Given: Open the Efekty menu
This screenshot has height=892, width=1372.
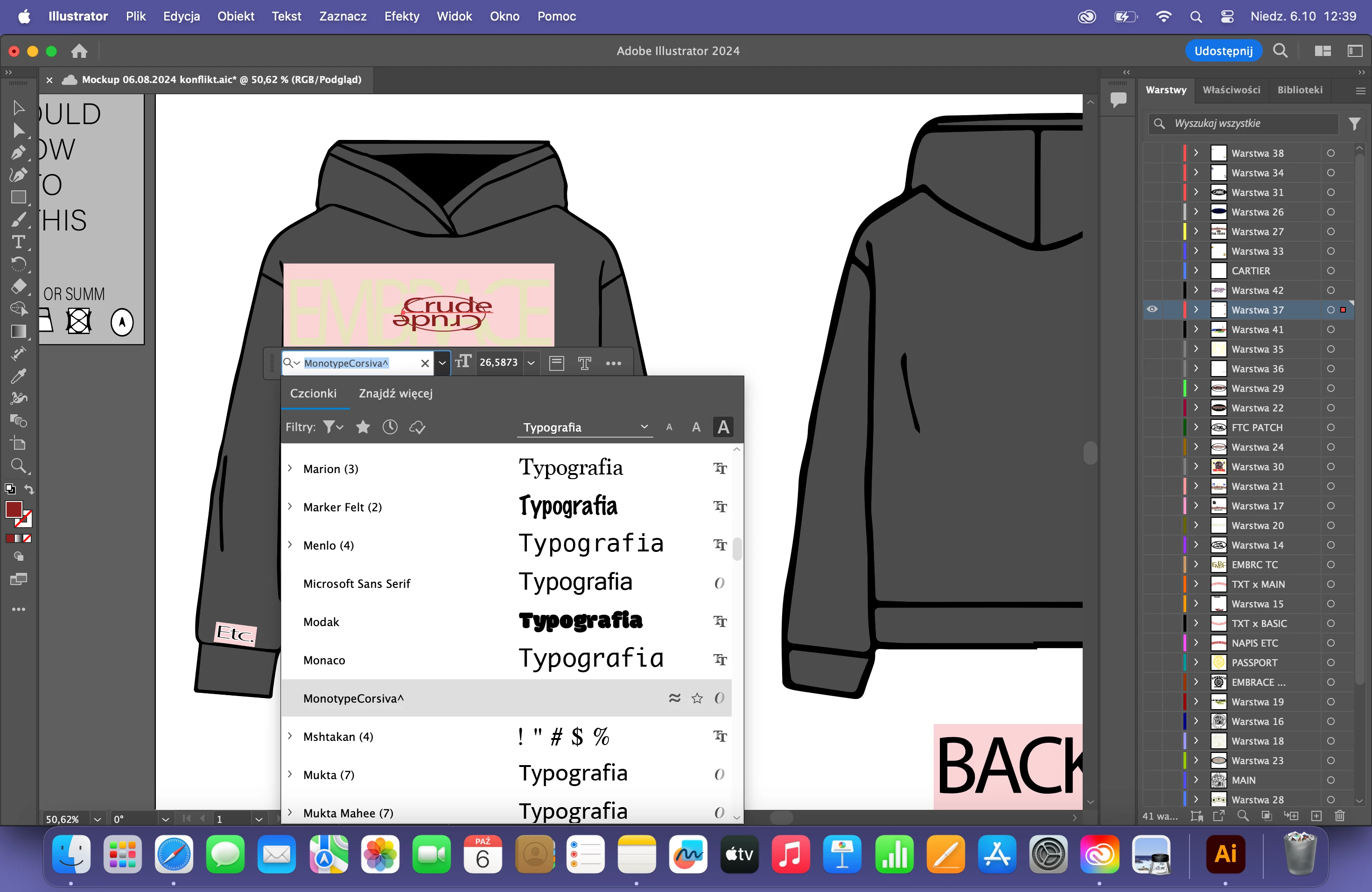Looking at the screenshot, I should [401, 16].
